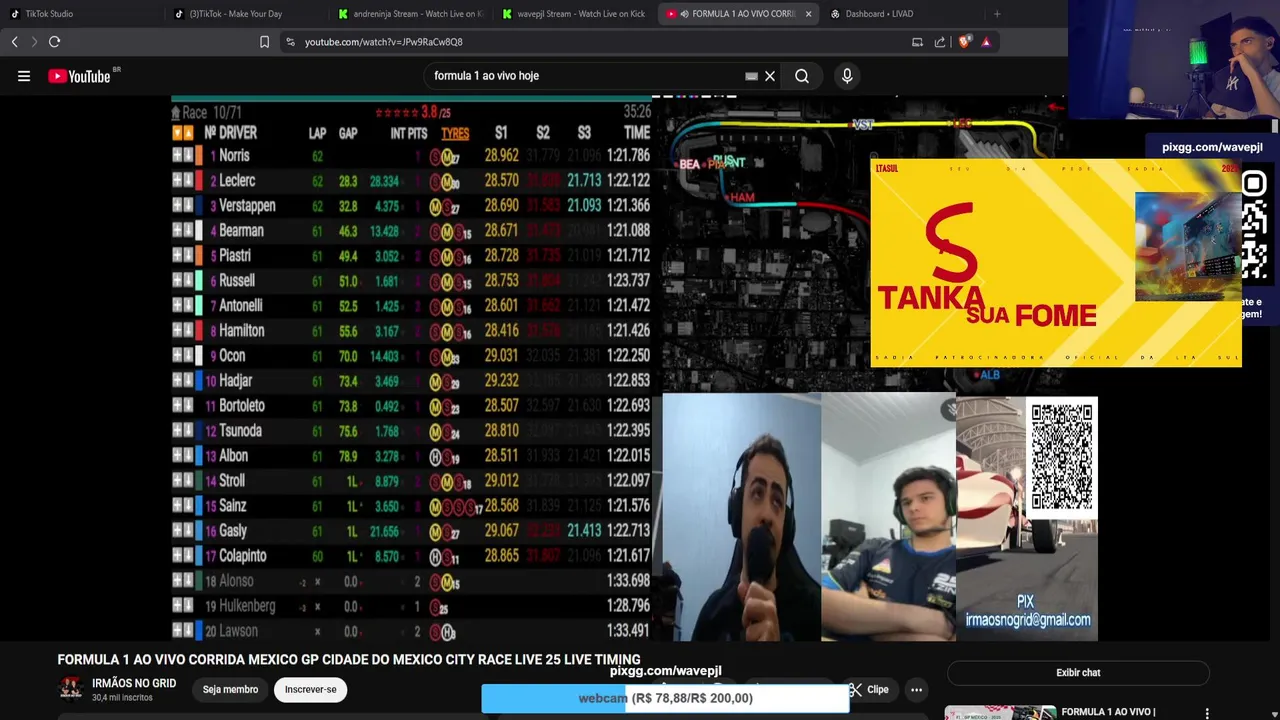The width and height of the screenshot is (1280, 720).
Task: Open options menu on the suggested video
Action: point(1207,713)
